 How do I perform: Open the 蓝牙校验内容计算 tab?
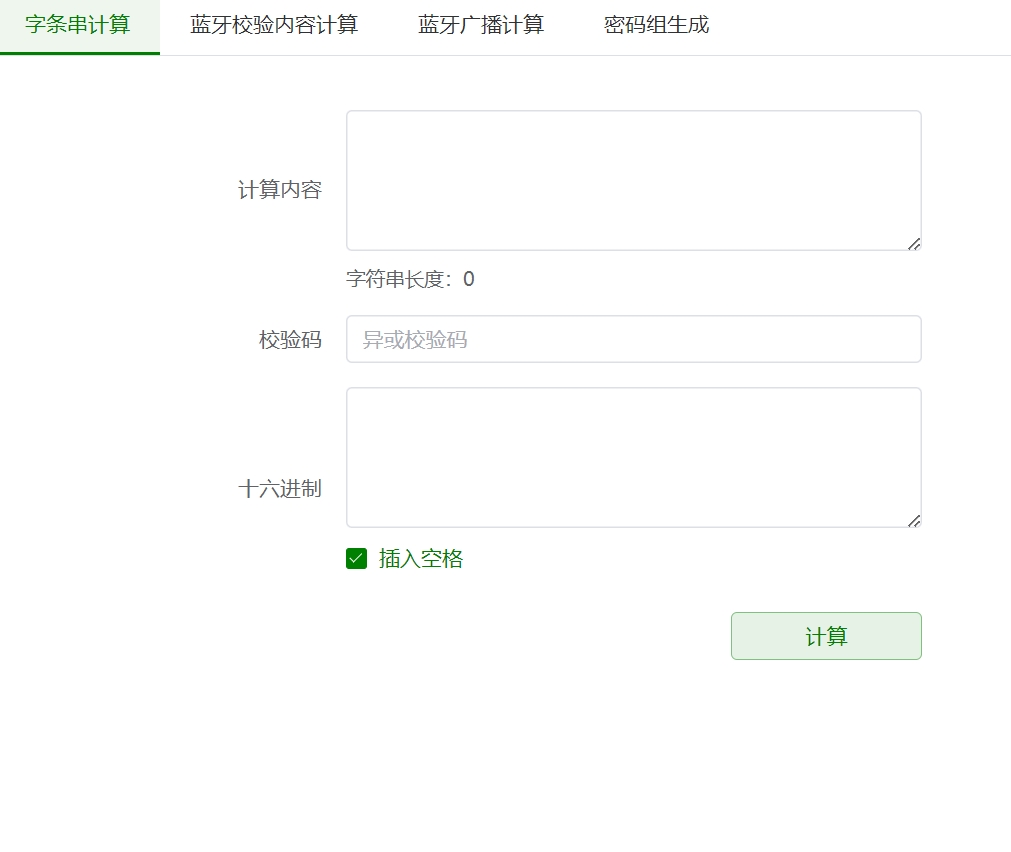(274, 26)
